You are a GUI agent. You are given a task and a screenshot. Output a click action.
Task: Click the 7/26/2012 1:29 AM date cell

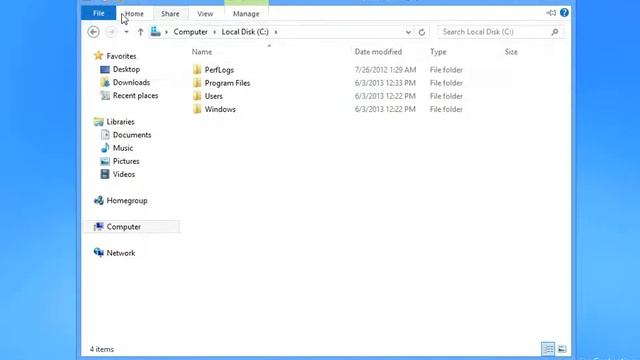coord(385,70)
